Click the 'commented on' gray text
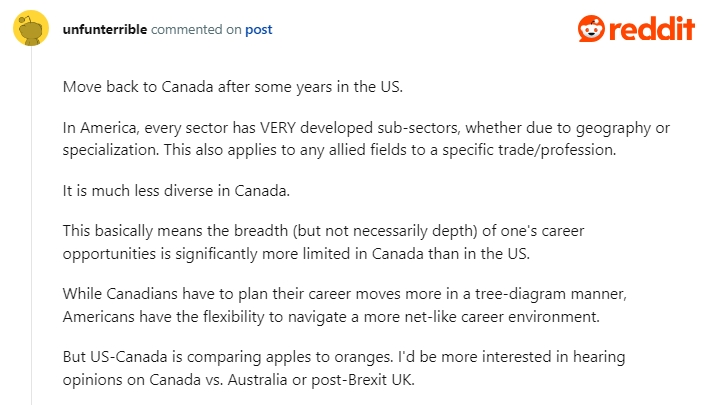705x405 pixels. pyautogui.click(x=196, y=30)
